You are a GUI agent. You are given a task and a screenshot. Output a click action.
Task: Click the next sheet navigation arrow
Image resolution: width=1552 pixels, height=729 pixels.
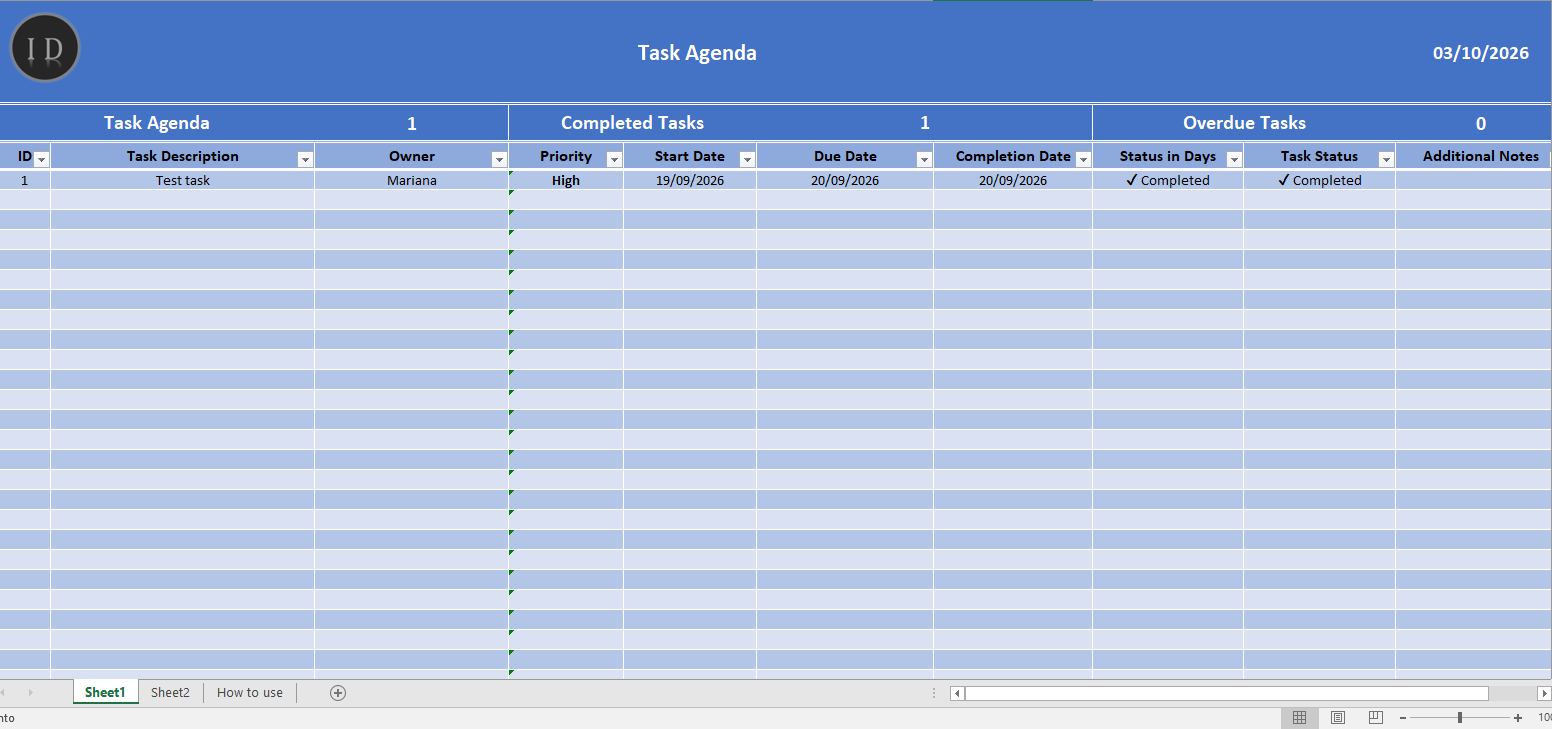click(x=31, y=693)
